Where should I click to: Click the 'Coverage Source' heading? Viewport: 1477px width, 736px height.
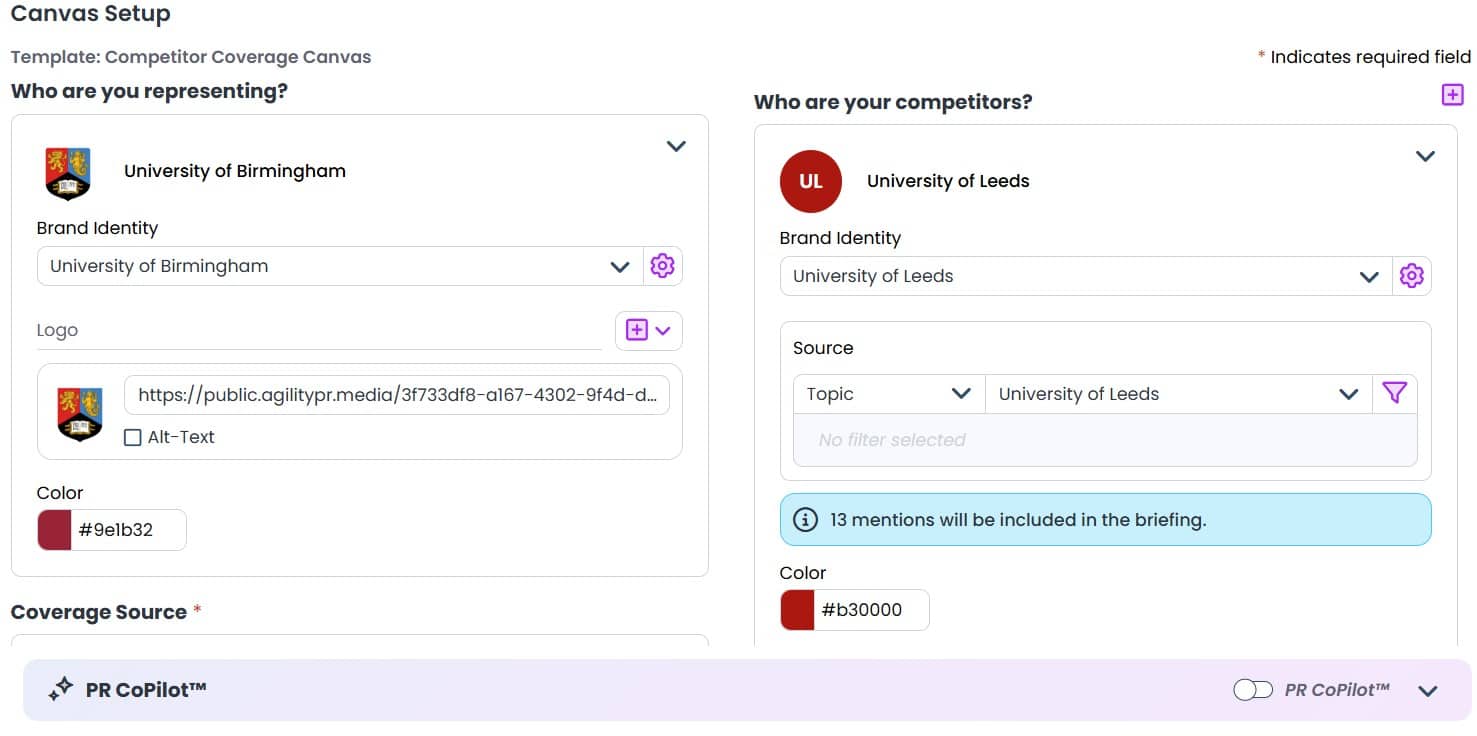(x=99, y=612)
